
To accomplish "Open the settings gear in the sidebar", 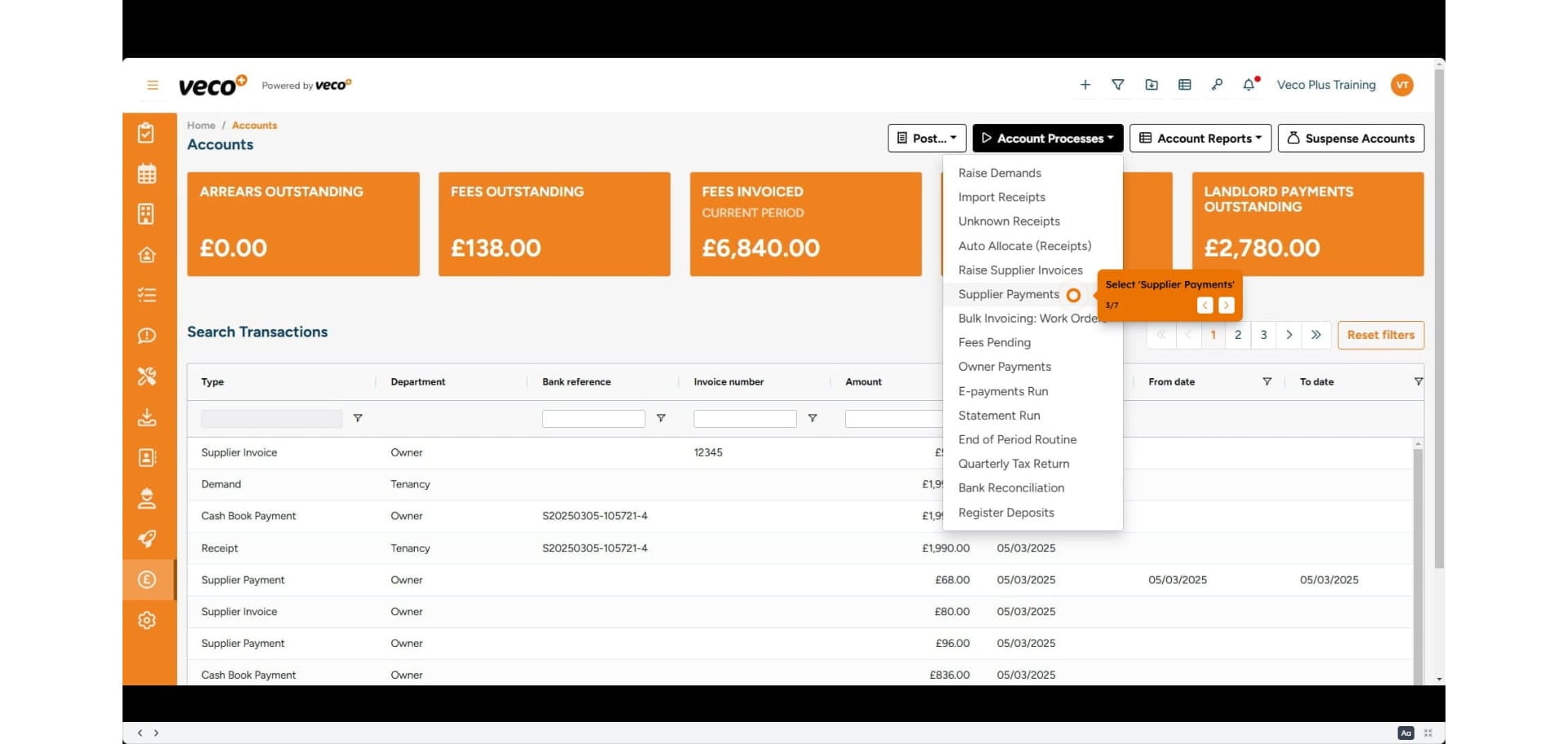I will click(x=147, y=621).
